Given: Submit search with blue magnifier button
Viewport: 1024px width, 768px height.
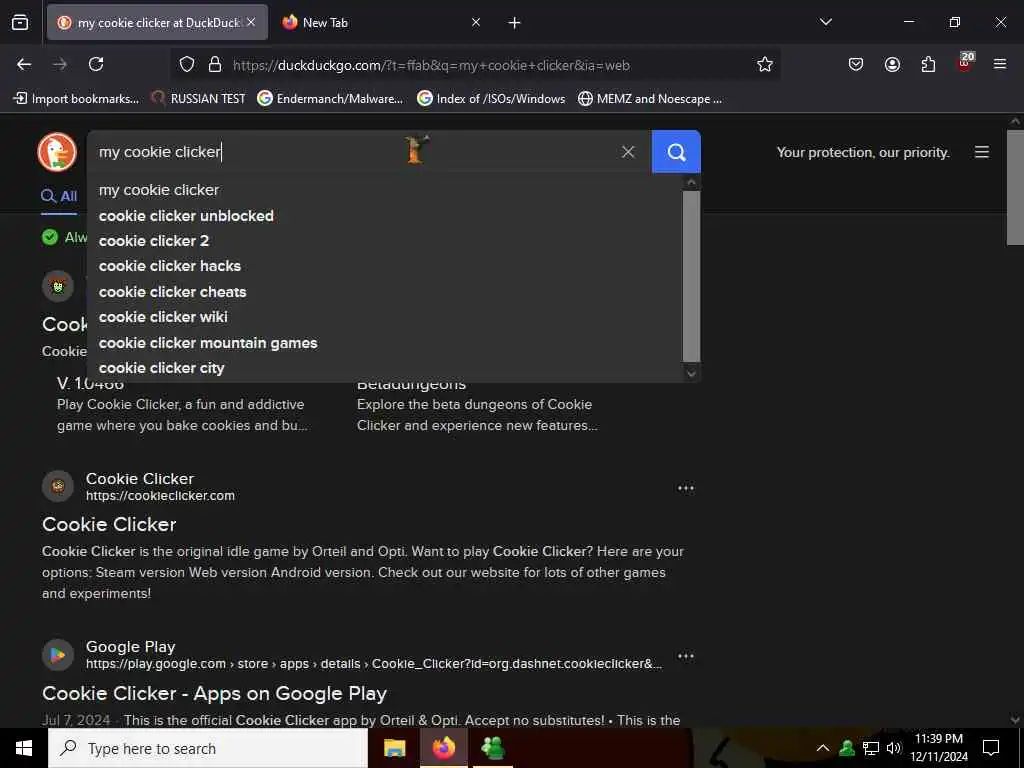Looking at the screenshot, I should point(676,152).
